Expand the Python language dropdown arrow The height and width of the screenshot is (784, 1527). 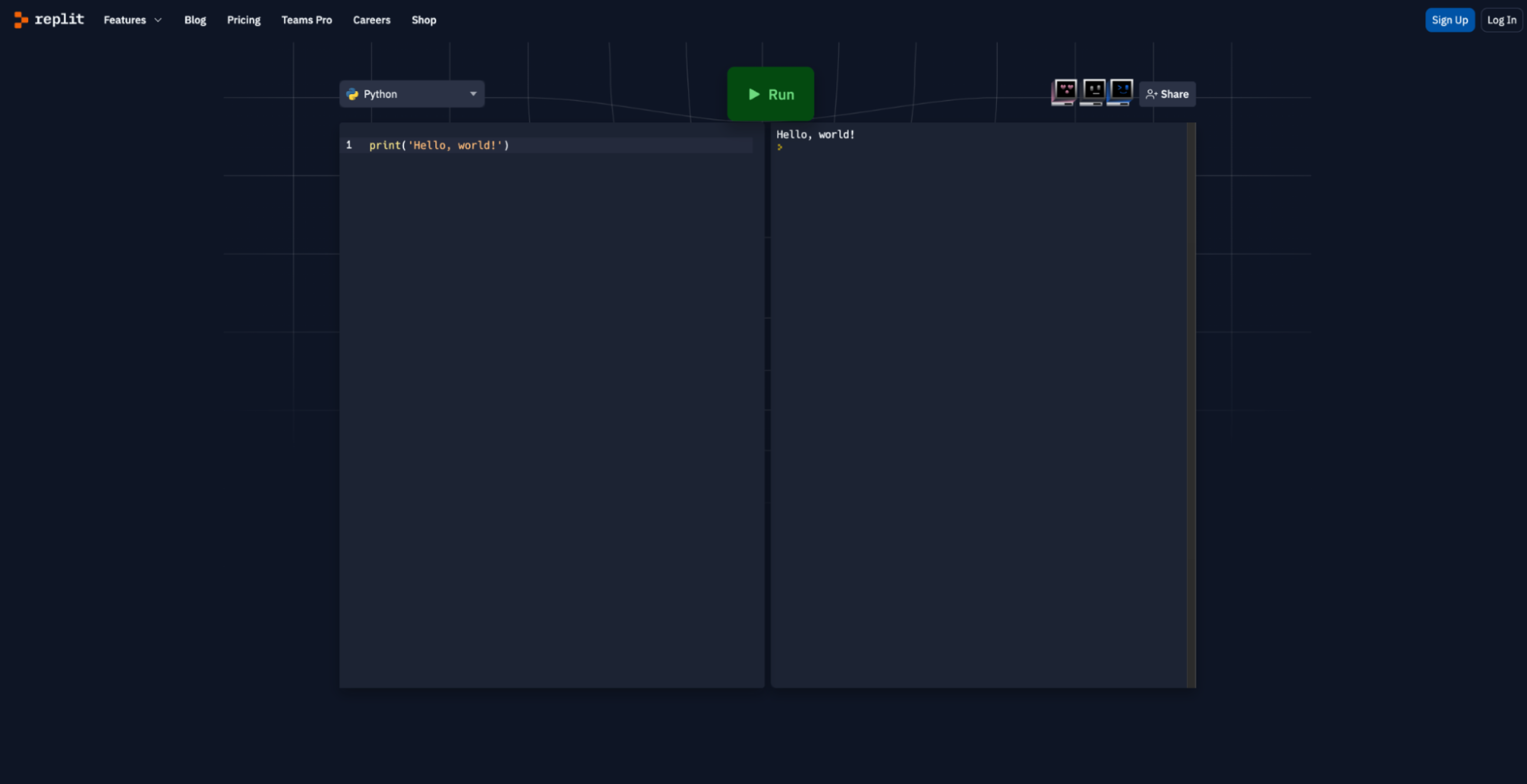click(x=473, y=94)
